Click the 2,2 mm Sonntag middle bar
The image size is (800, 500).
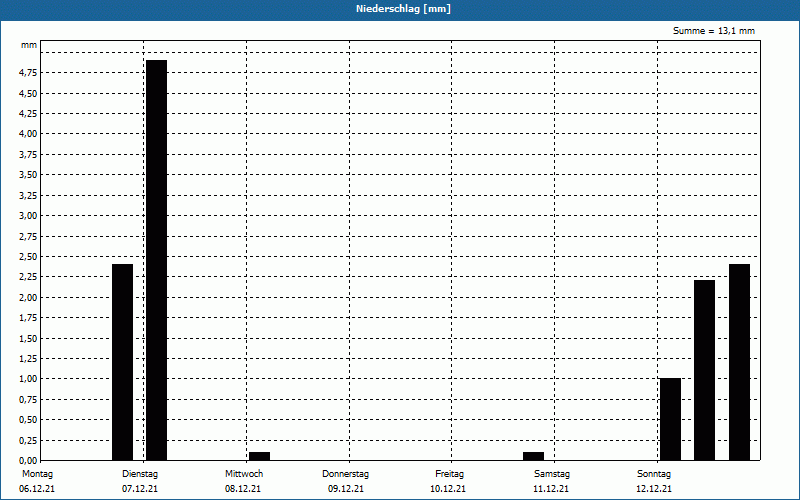coord(705,370)
